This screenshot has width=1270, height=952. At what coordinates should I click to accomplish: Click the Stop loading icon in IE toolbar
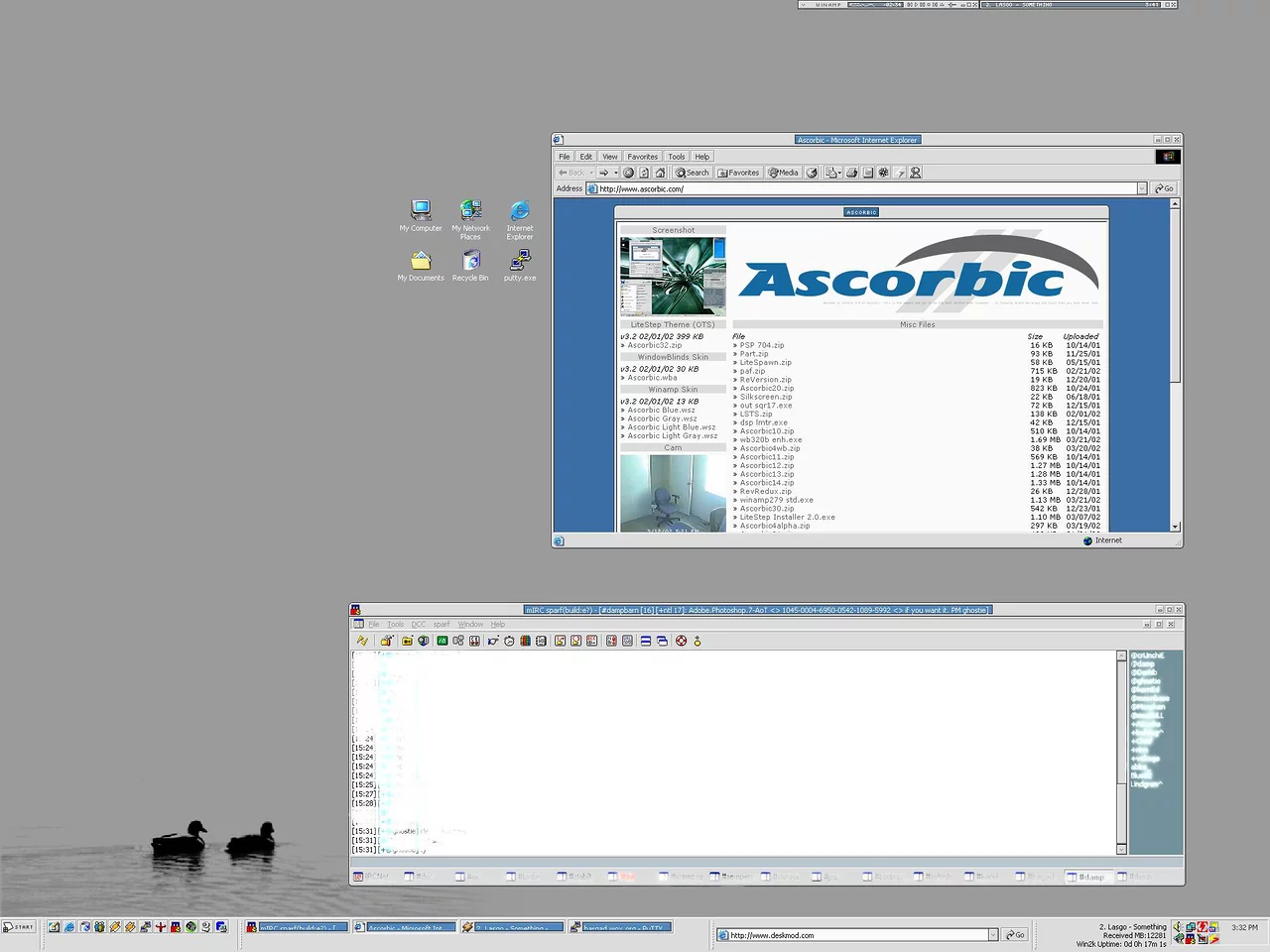click(628, 173)
